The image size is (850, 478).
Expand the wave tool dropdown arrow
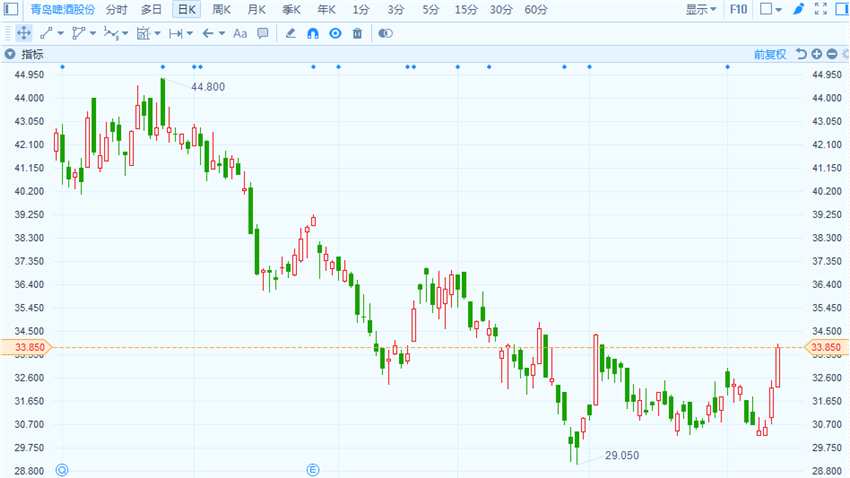pos(125,34)
